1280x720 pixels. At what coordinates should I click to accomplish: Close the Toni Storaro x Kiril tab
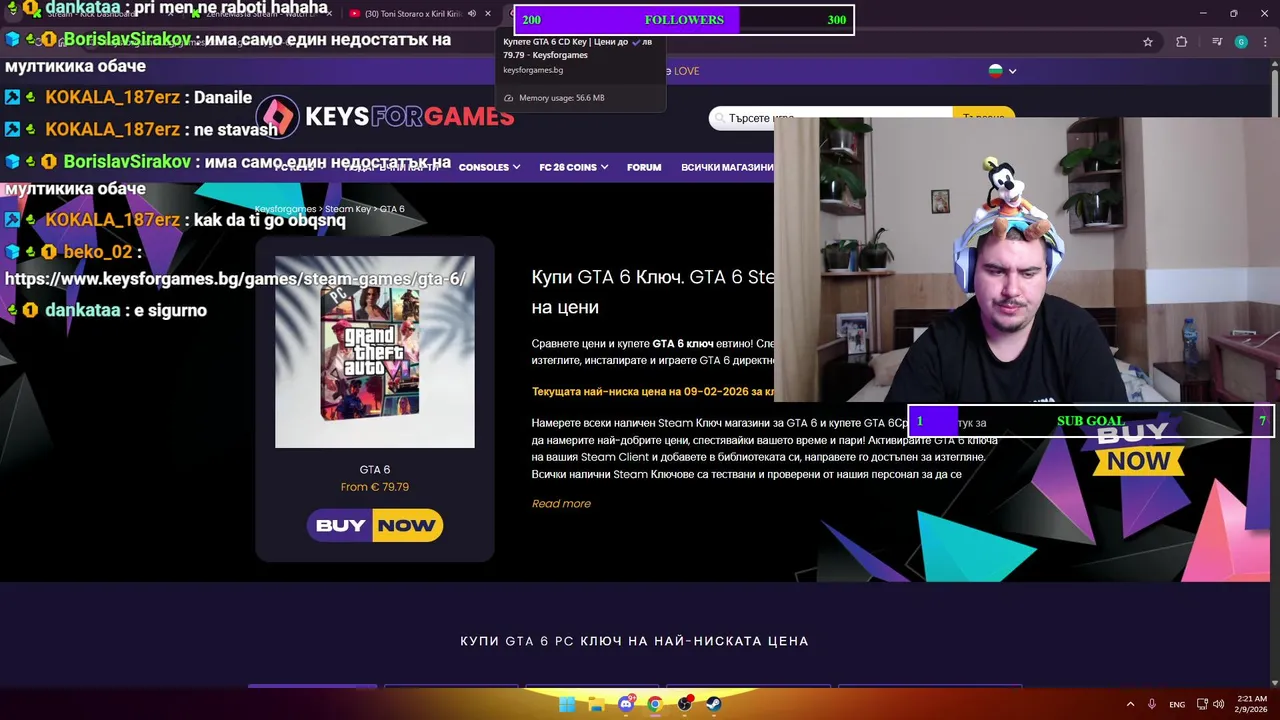point(488,14)
